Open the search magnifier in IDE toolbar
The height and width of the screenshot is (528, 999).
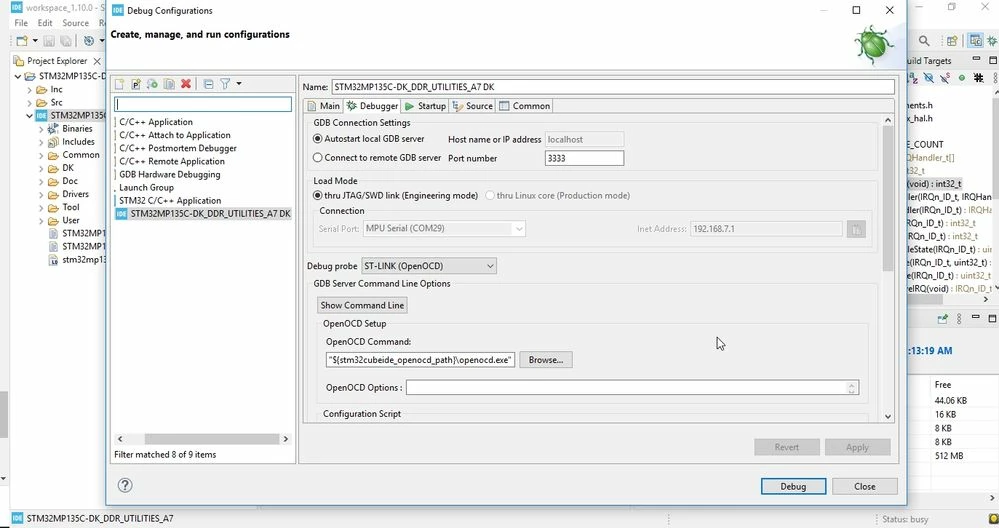[924, 41]
